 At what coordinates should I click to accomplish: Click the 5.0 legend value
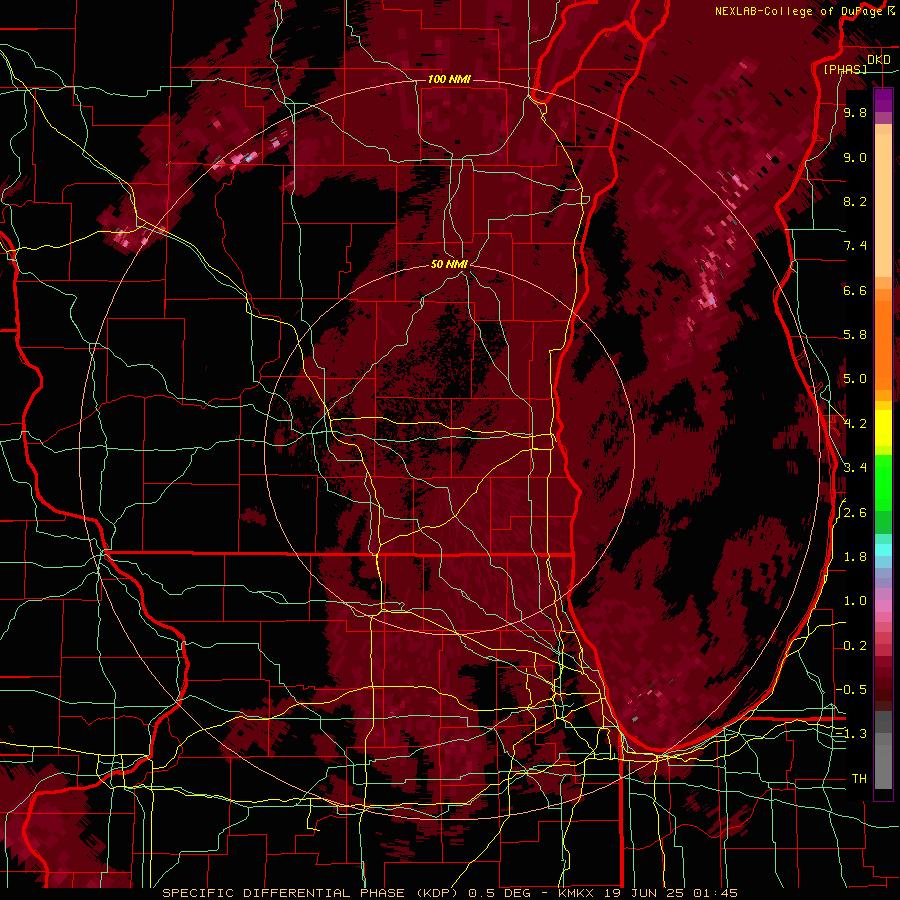(x=855, y=379)
